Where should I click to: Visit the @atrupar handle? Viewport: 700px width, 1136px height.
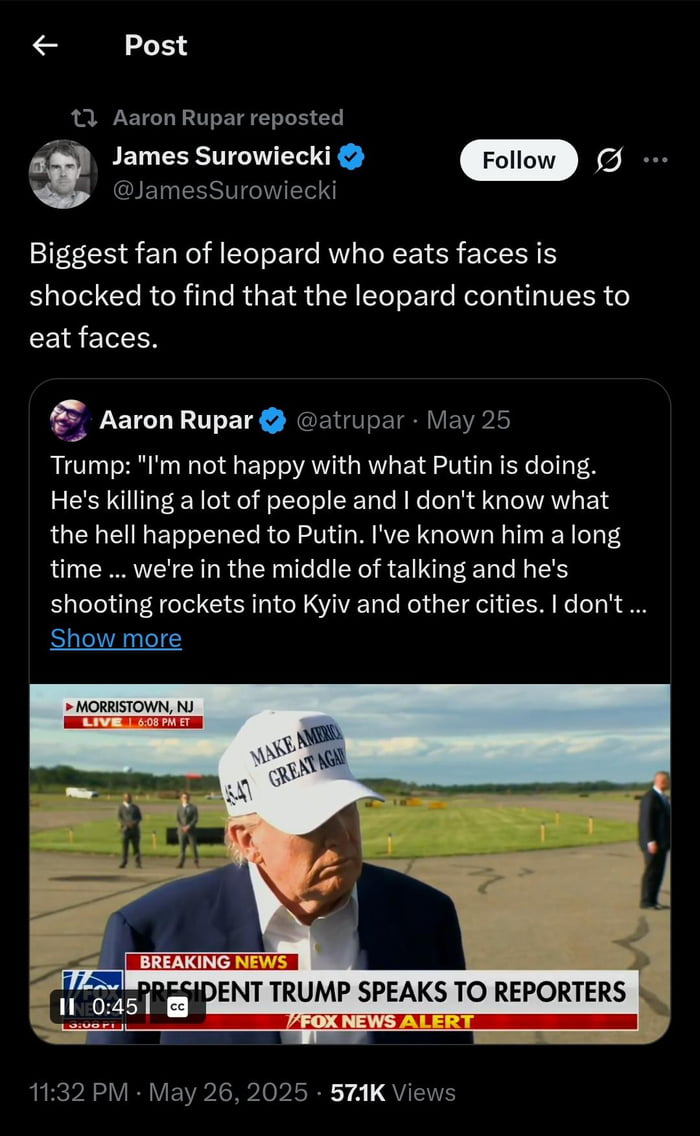(x=349, y=422)
